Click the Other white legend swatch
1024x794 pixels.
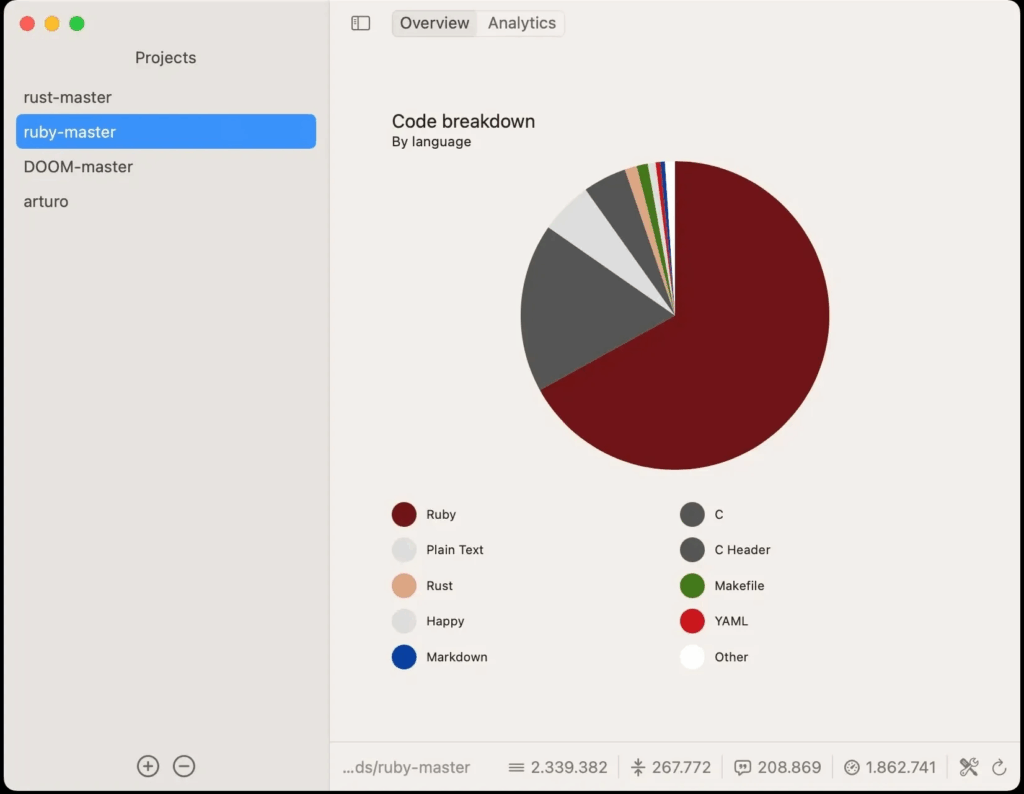(692, 657)
